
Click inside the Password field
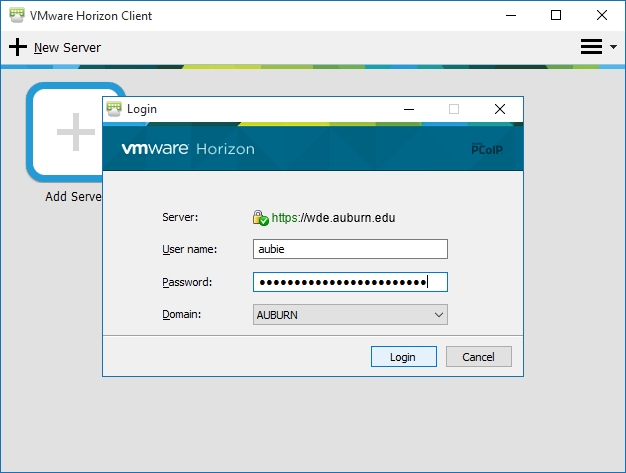pos(350,282)
